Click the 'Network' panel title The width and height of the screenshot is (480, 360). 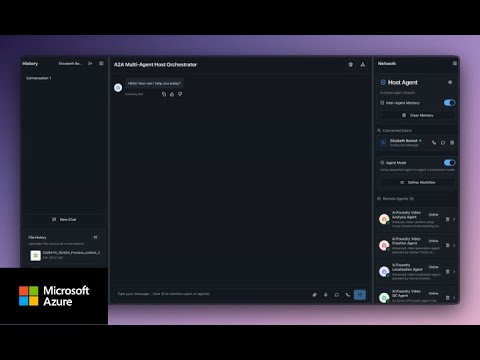387,63
